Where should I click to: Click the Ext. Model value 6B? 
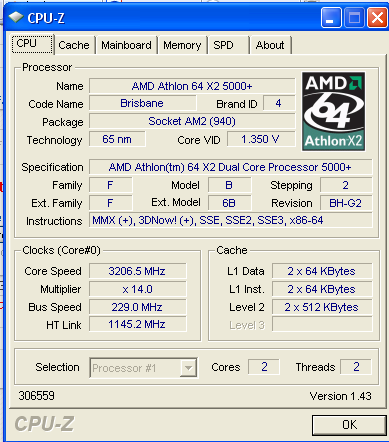[229, 203]
